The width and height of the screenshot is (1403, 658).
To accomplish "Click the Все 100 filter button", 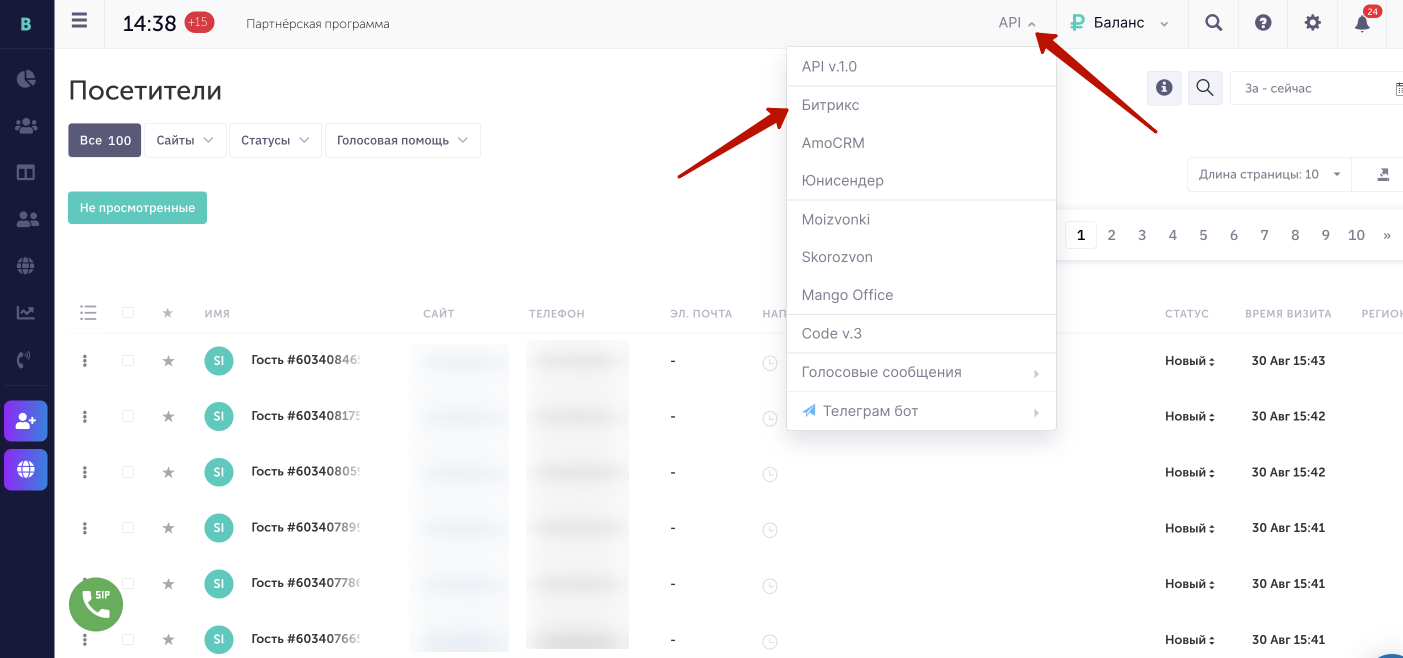I will [x=105, y=140].
